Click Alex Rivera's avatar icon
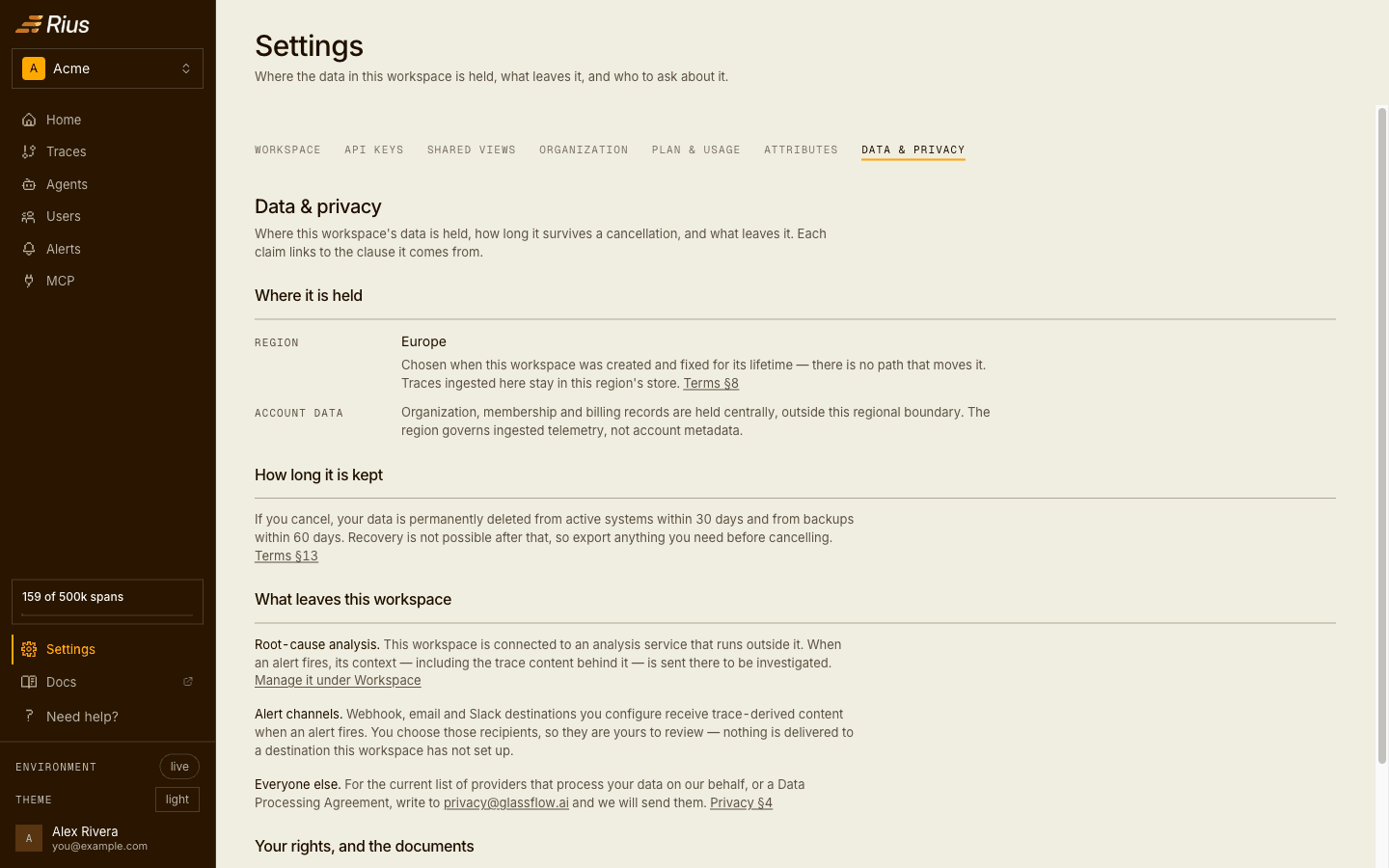Viewport: 1389px width, 868px height. click(29, 838)
